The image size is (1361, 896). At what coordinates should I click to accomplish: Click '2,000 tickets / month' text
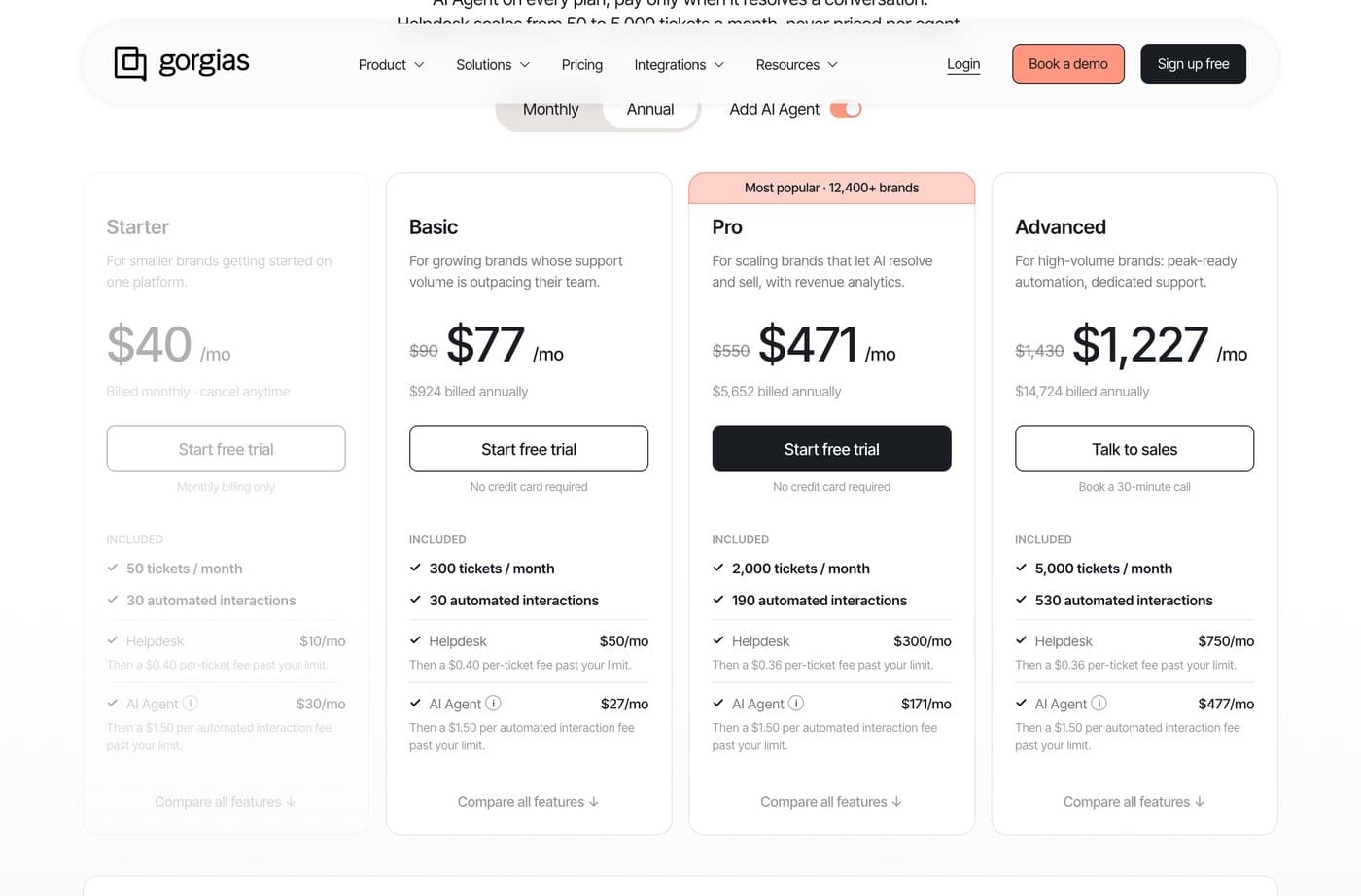tap(801, 569)
